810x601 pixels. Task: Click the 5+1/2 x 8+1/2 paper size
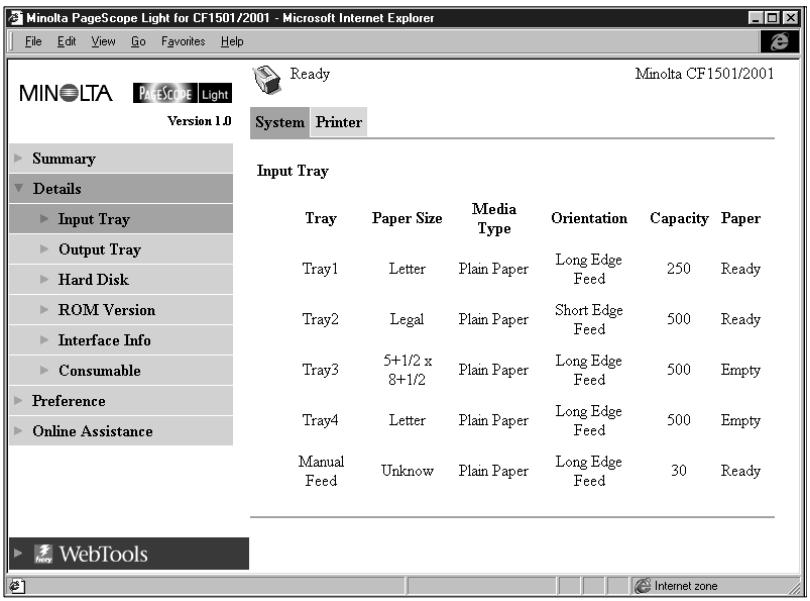tap(407, 370)
